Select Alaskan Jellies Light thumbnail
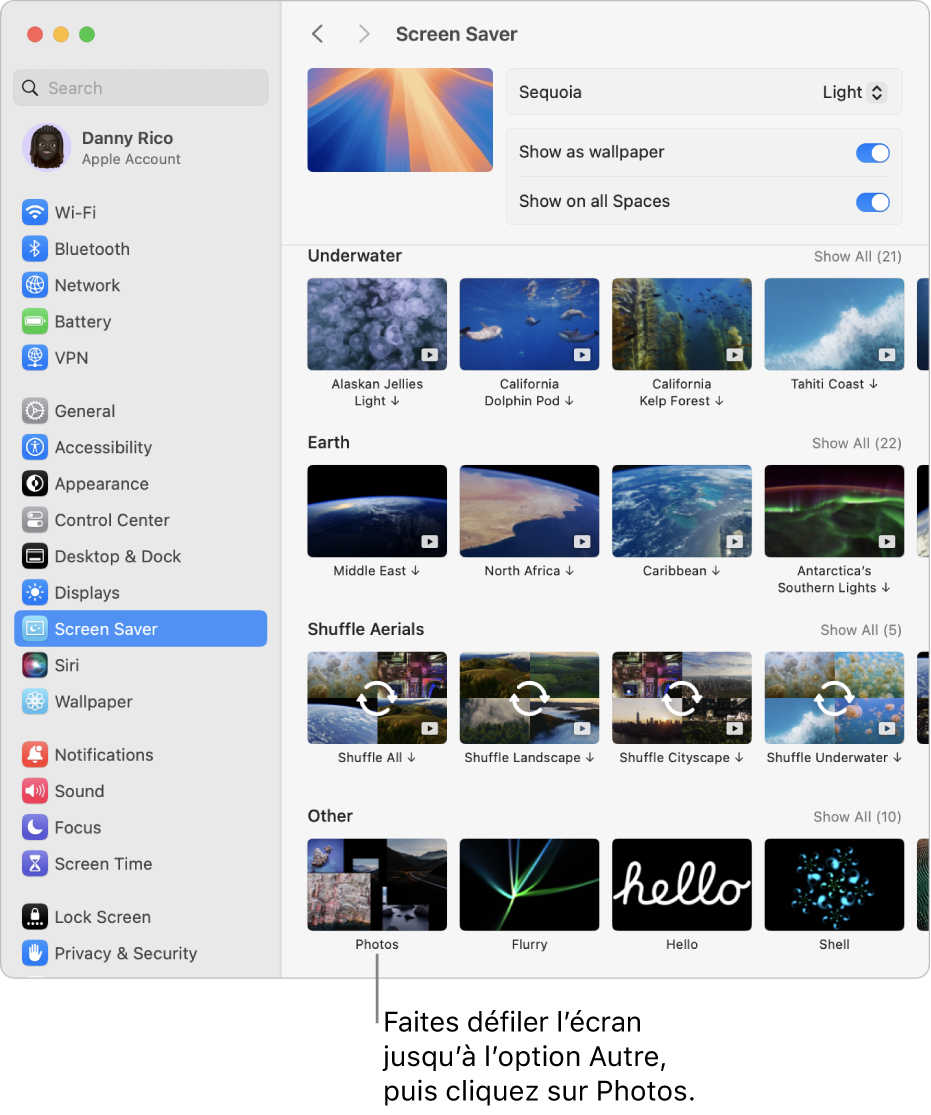 click(377, 324)
